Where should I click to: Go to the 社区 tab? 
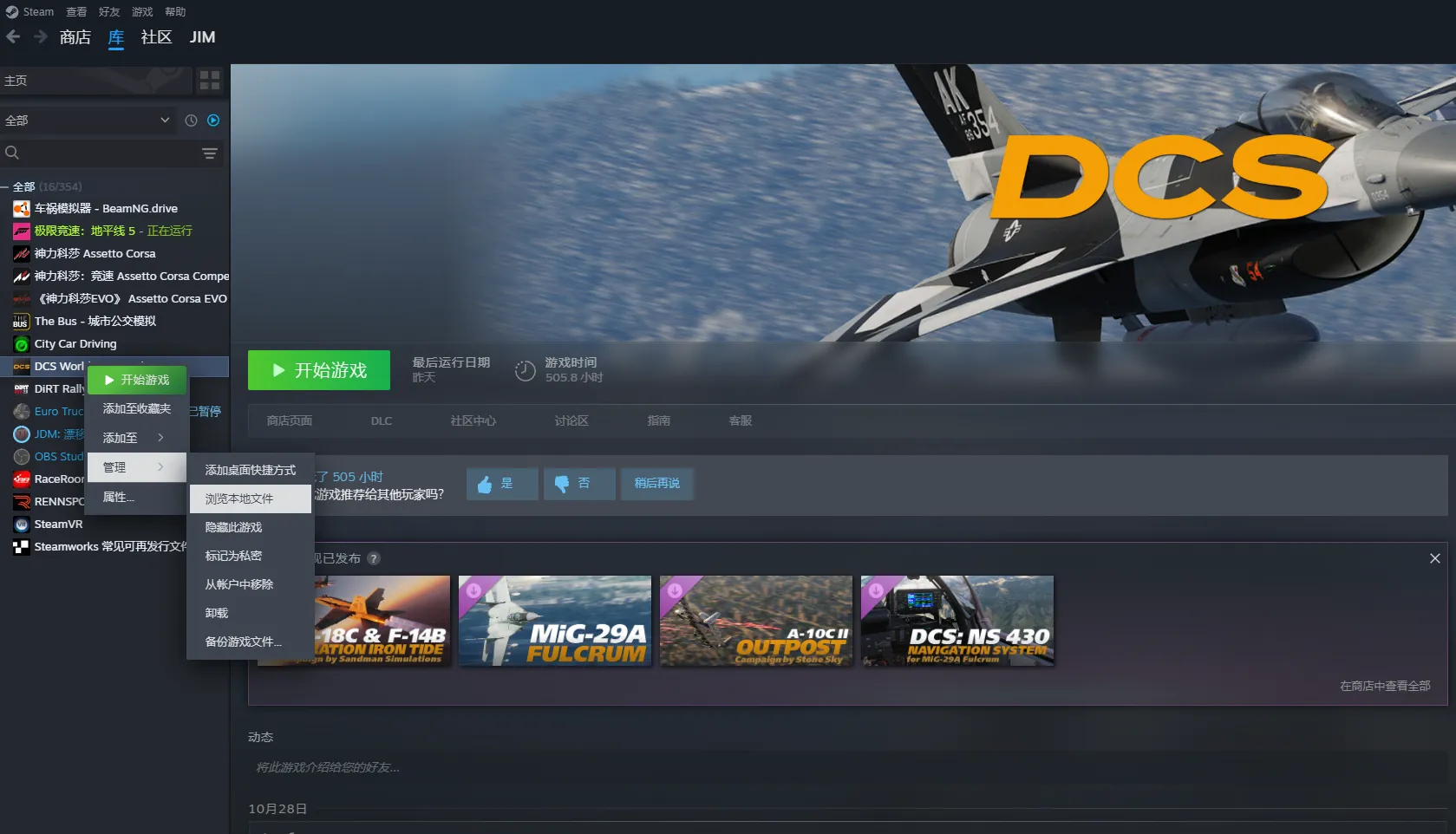point(156,37)
